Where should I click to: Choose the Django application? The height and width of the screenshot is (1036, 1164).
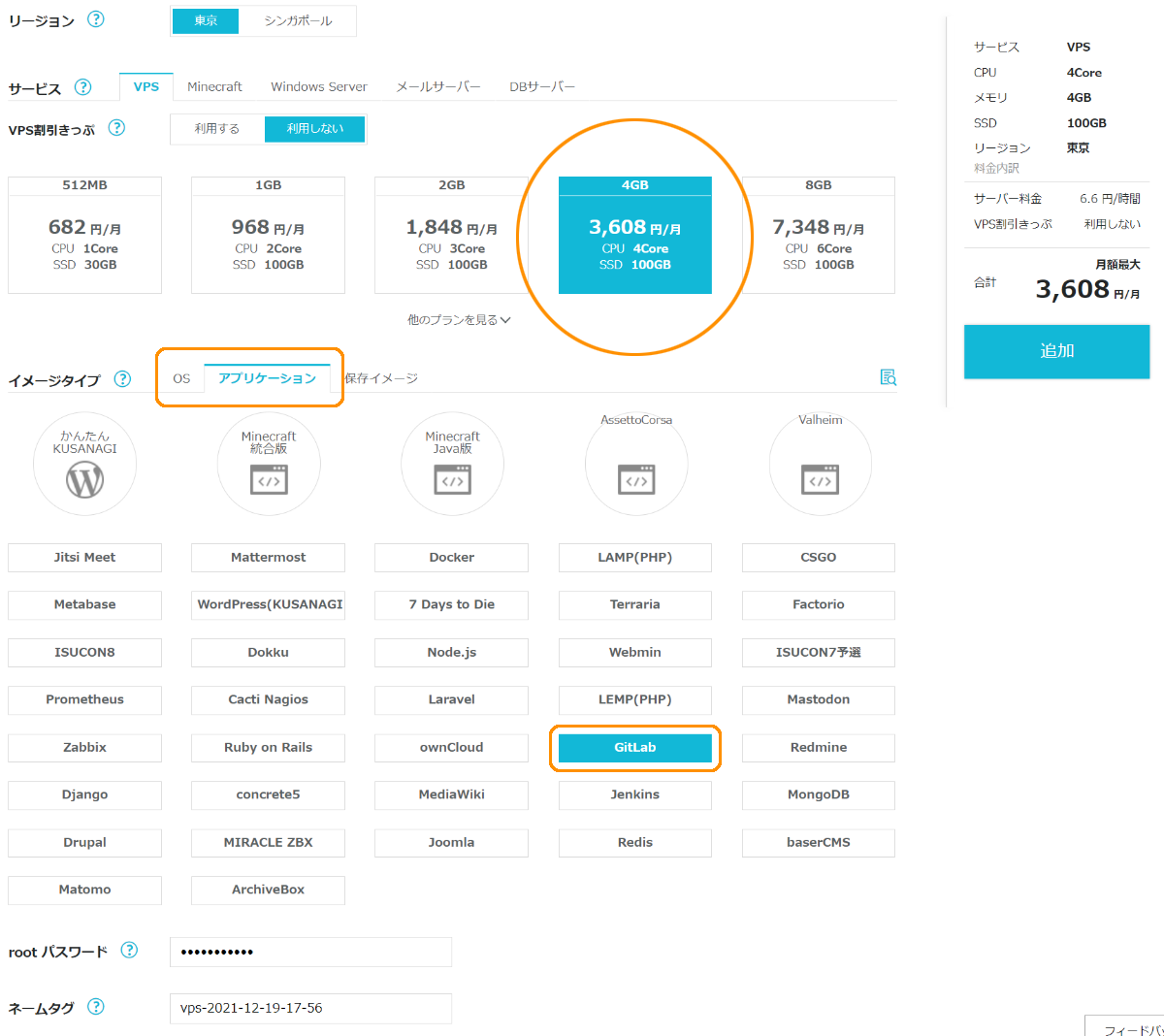(84, 794)
